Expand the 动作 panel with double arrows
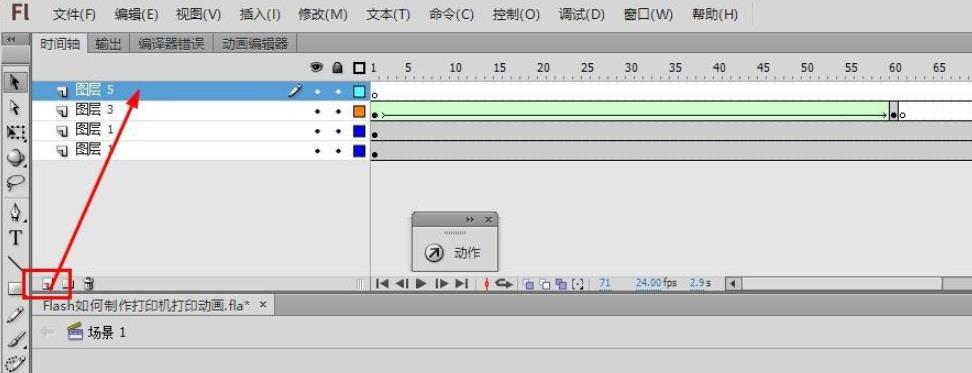The width and height of the screenshot is (972, 373). tap(470, 220)
